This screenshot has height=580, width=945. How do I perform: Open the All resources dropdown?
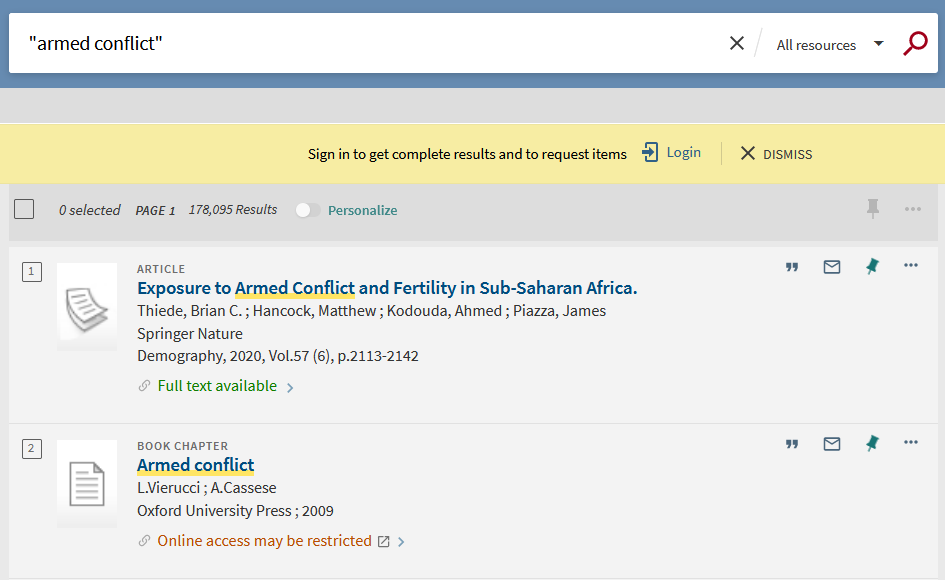pyautogui.click(x=830, y=45)
